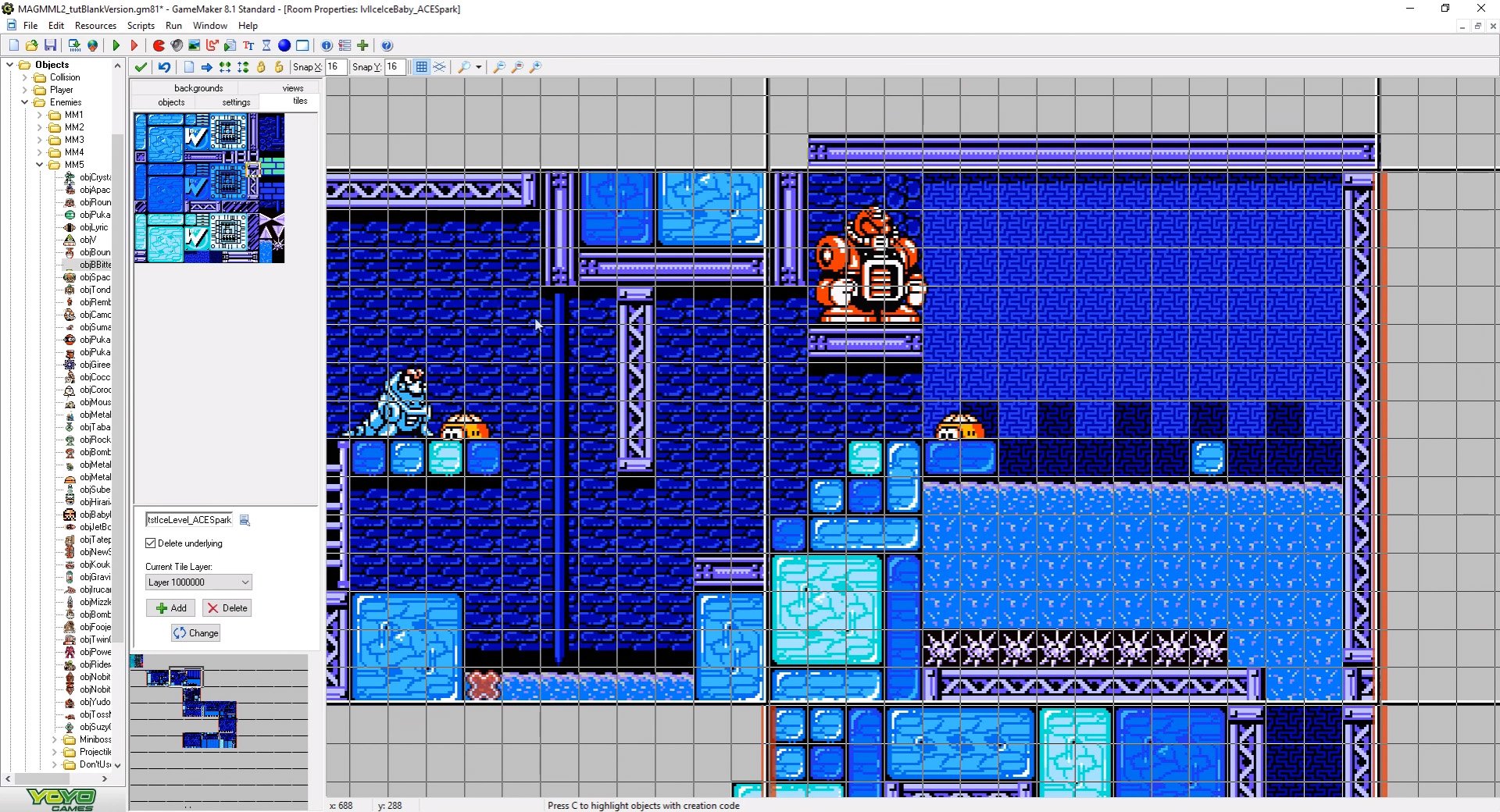Create a new timeline resource
Image resolution: width=1500 pixels, height=812 pixels.
(x=266, y=45)
